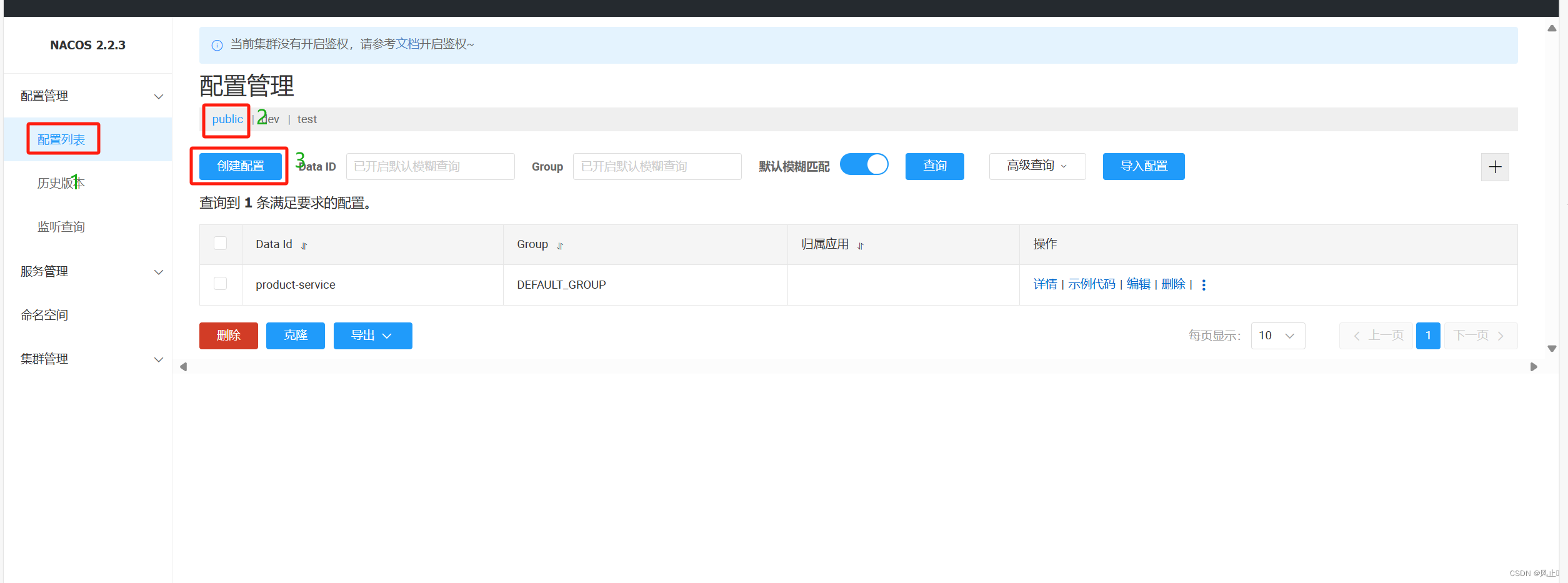Click the 导入配置 button
This screenshot has height=583, width=1568.
tap(1144, 166)
